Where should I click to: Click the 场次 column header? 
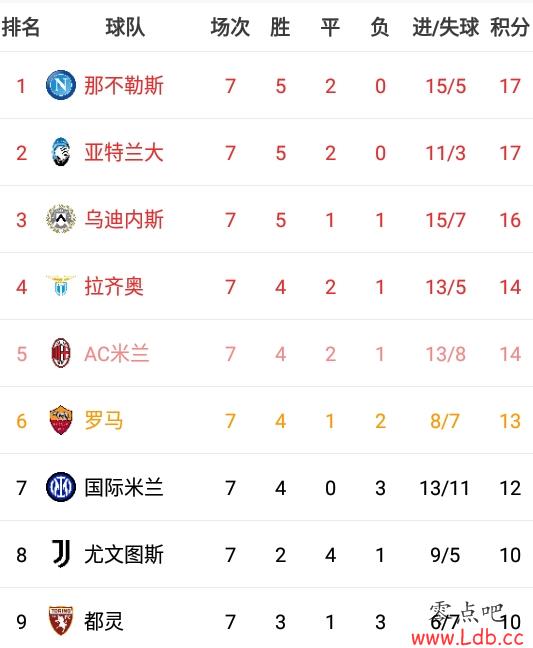tap(230, 27)
